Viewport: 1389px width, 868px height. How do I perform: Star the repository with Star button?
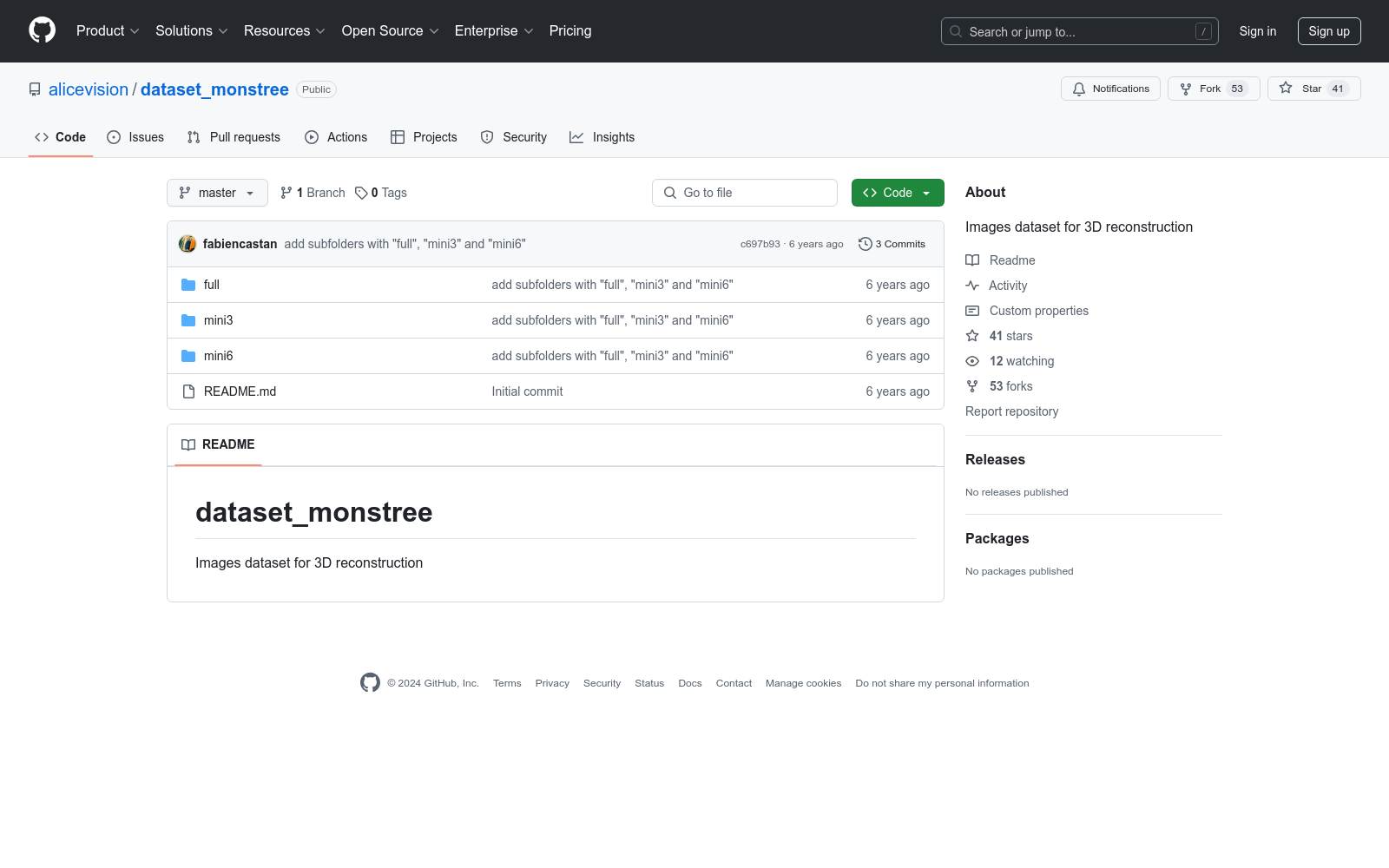1314,89
